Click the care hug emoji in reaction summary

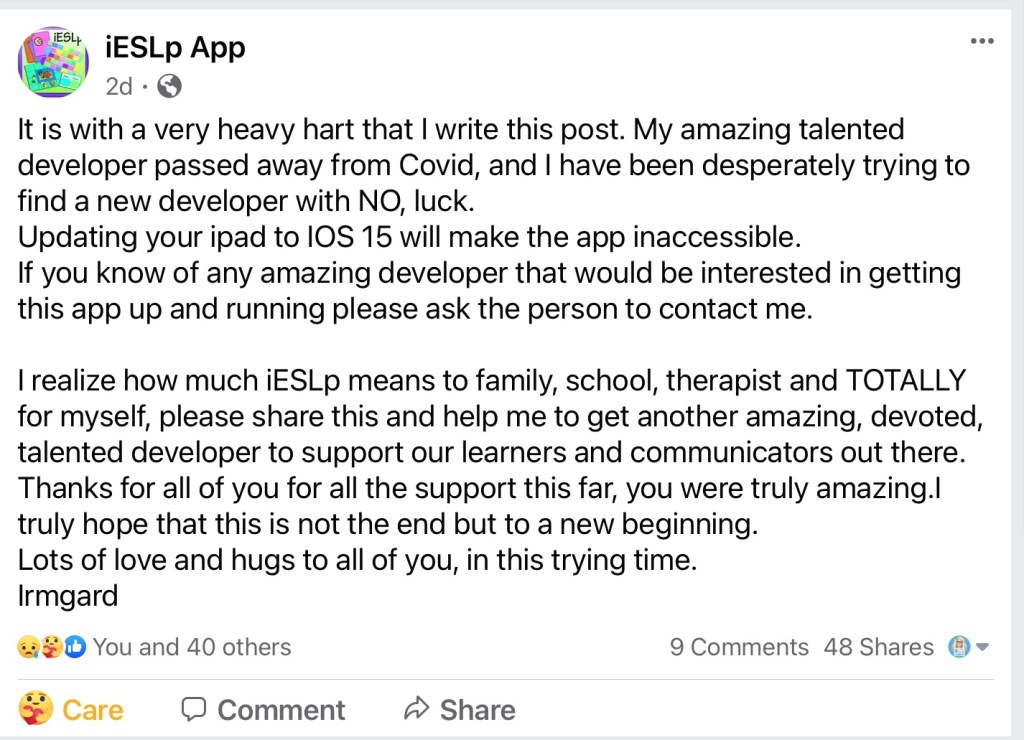(51, 648)
